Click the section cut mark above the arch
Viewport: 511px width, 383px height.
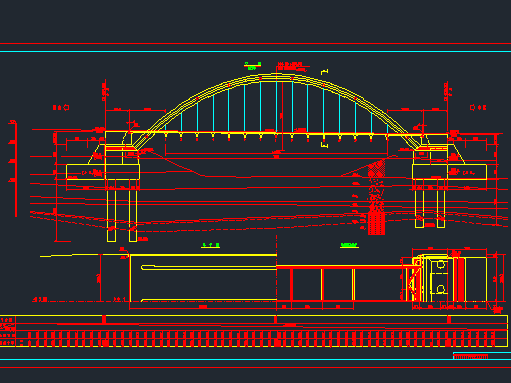point(325,72)
